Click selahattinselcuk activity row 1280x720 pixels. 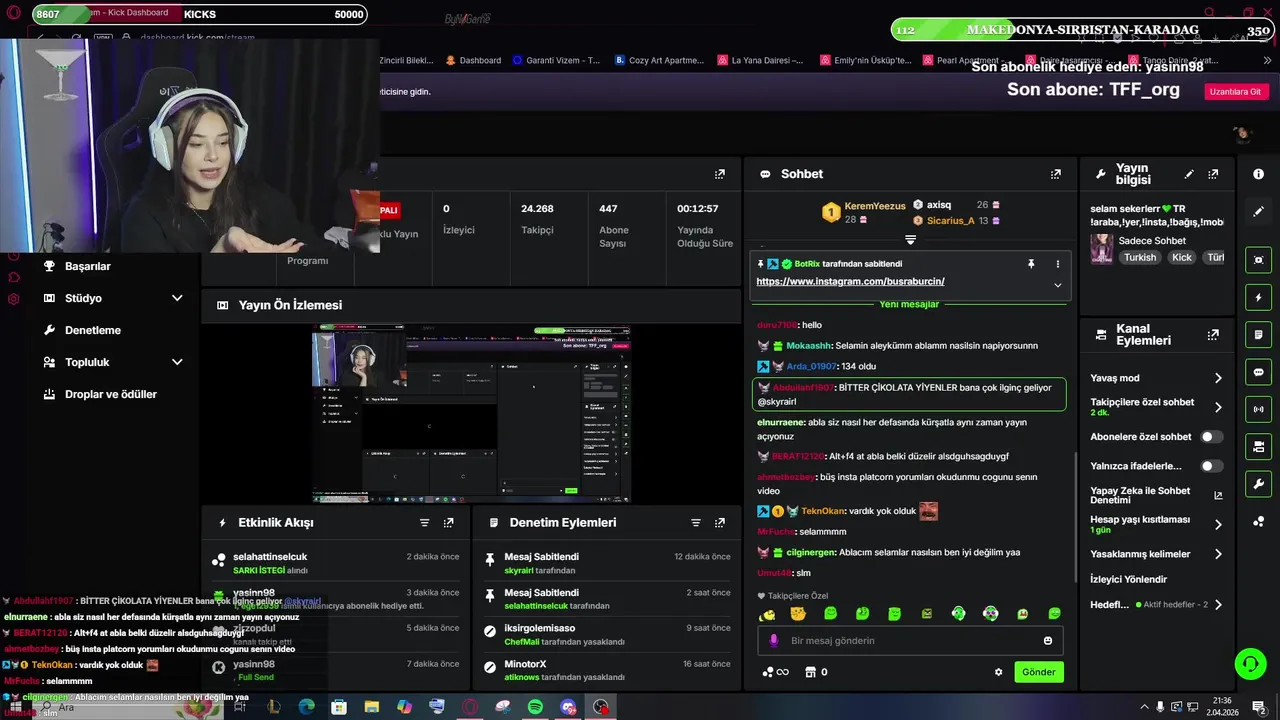(336, 563)
